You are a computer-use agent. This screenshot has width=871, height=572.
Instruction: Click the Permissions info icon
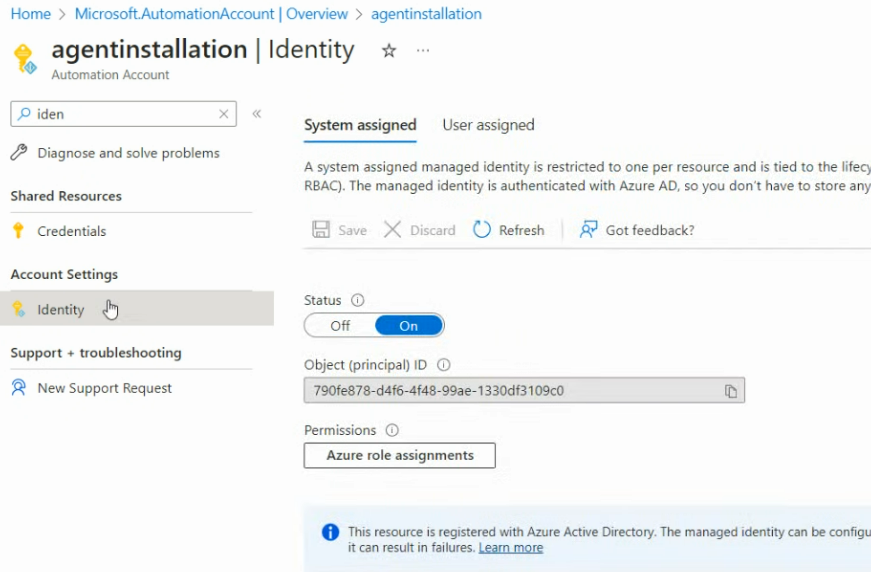392,430
